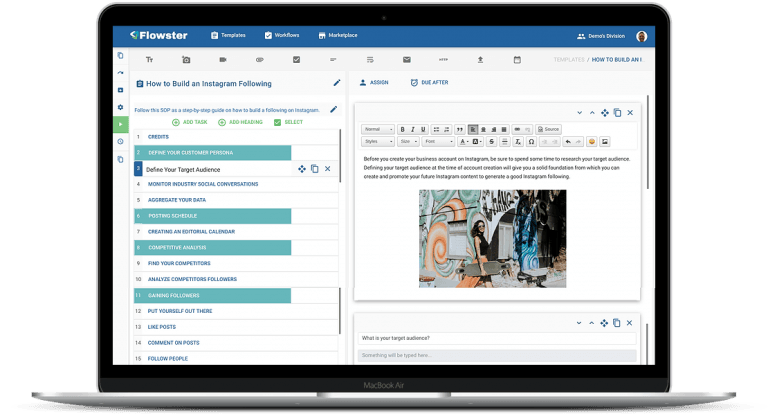Screen dimensions: 768x414
Task: Add a short text field widget
Action: pos(333,60)
